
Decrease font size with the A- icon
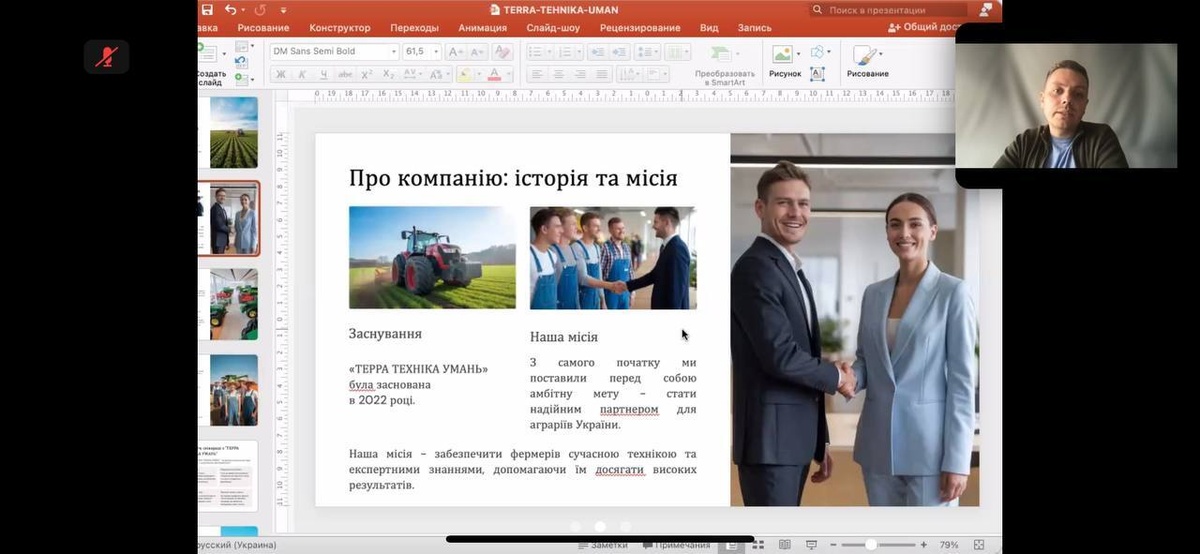[x=476, y=52]
